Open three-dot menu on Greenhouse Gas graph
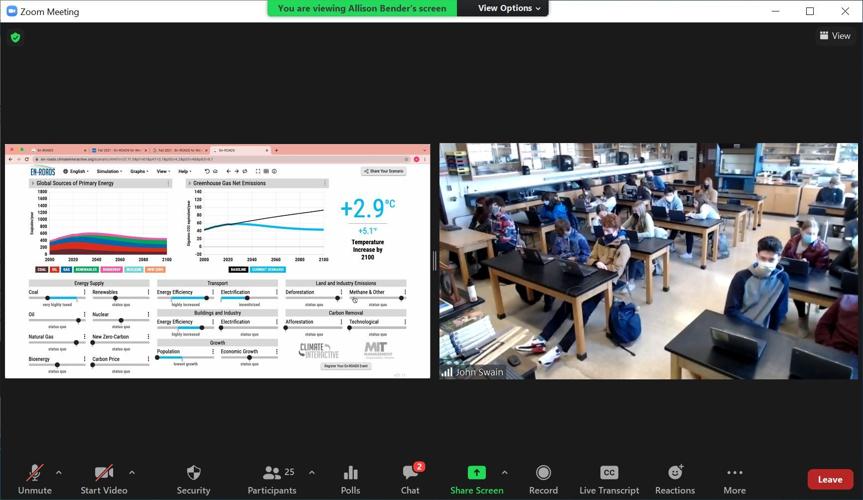 [325, 183]
